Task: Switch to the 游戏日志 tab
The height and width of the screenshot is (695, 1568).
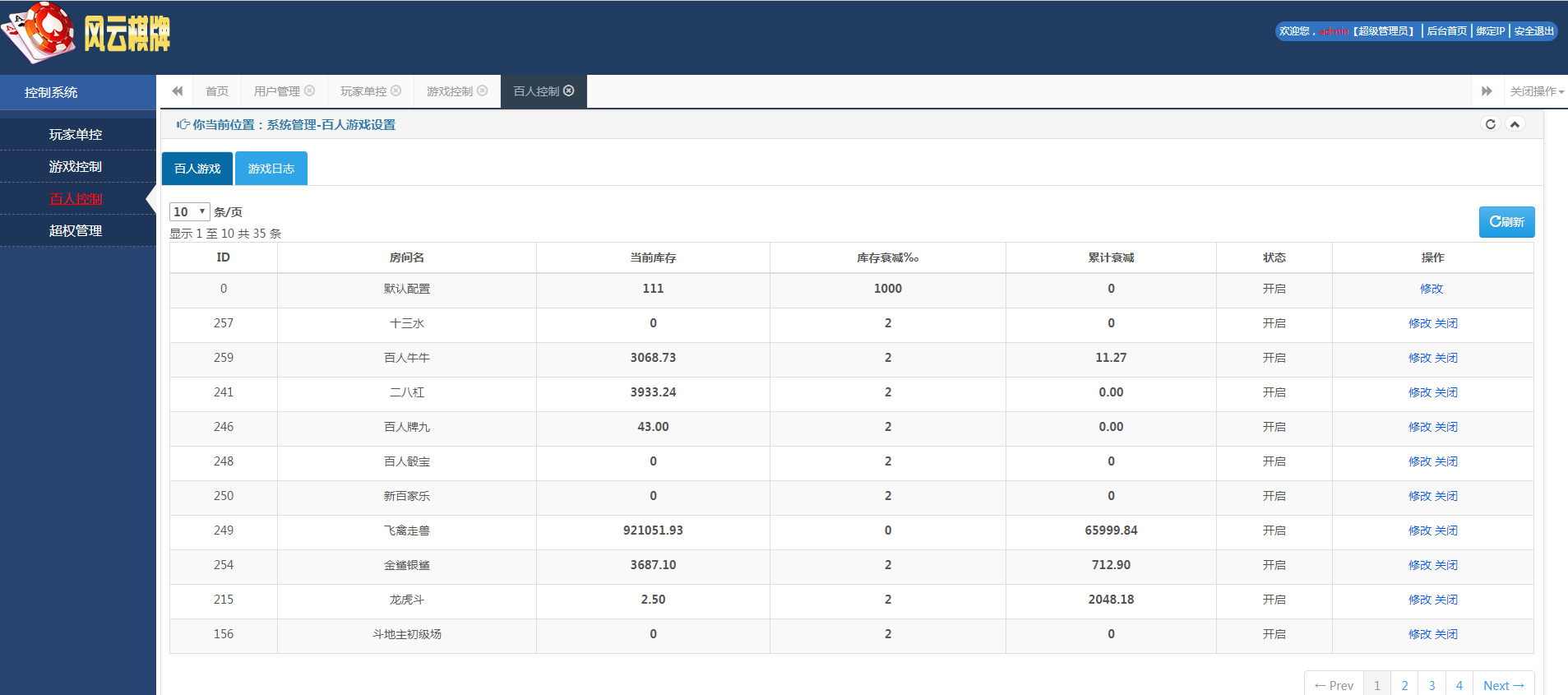Action: click(271, 169)
